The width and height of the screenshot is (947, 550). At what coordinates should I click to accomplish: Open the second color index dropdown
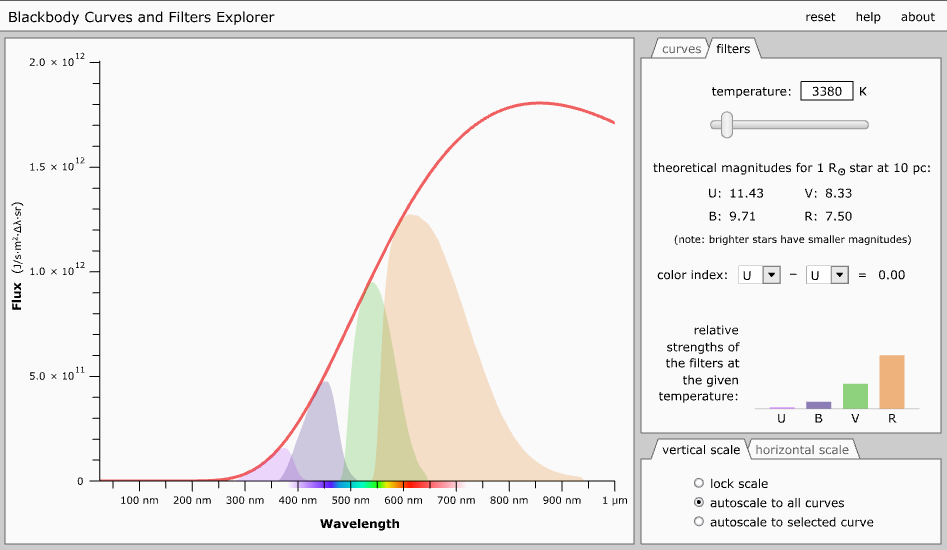pos(828,275)
